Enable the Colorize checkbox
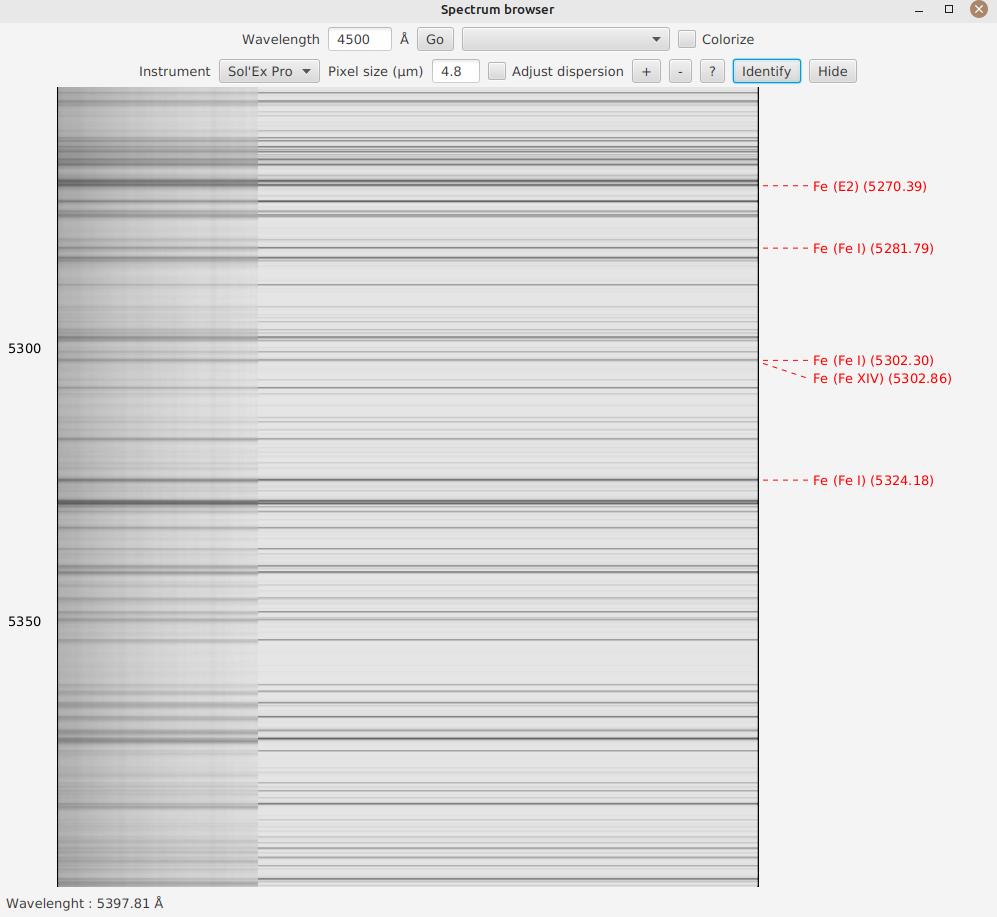The height and width of the screenshot is (917, 997). click(x=687, y=40)
